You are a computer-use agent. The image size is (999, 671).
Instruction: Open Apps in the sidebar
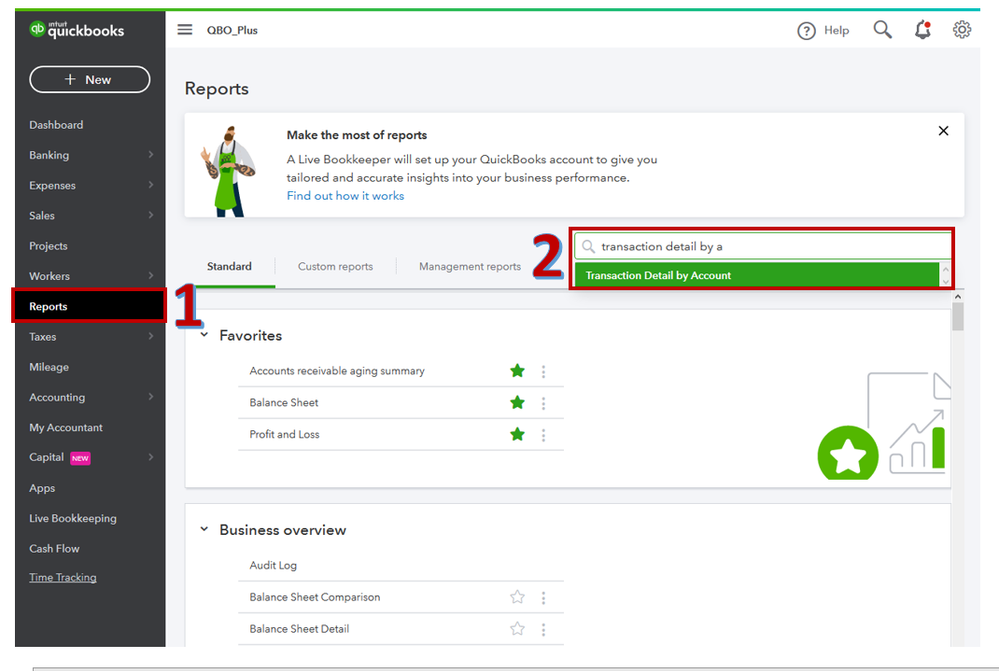pos(42,488)
